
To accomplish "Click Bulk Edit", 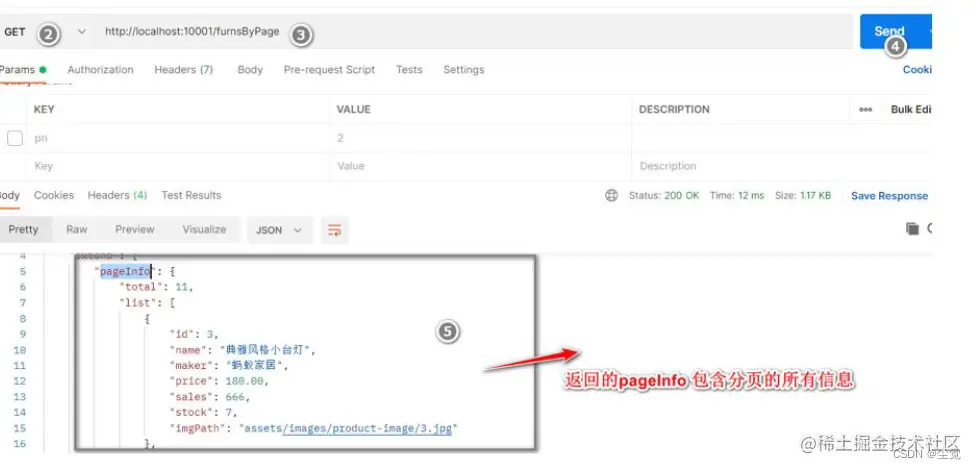I will pos(911,110).
